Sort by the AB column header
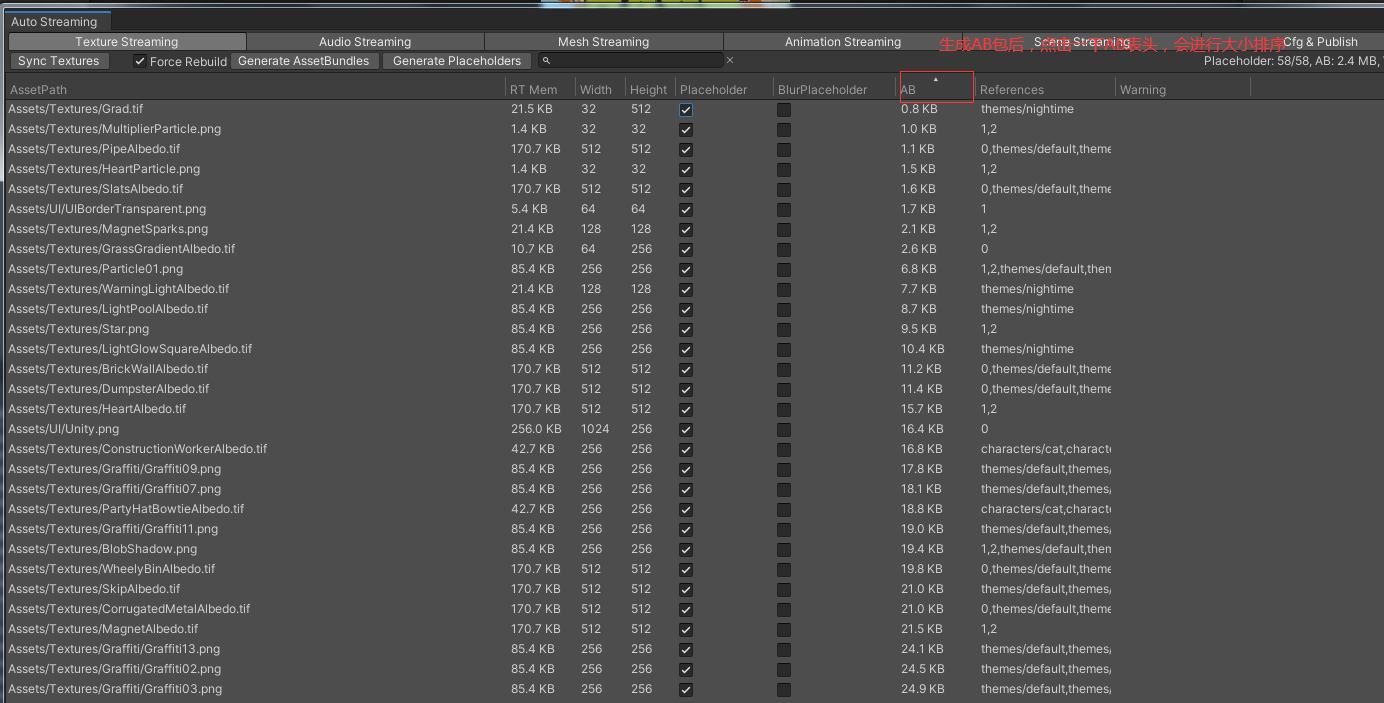This screenshot has width=1384, height=703. point(935,89)
